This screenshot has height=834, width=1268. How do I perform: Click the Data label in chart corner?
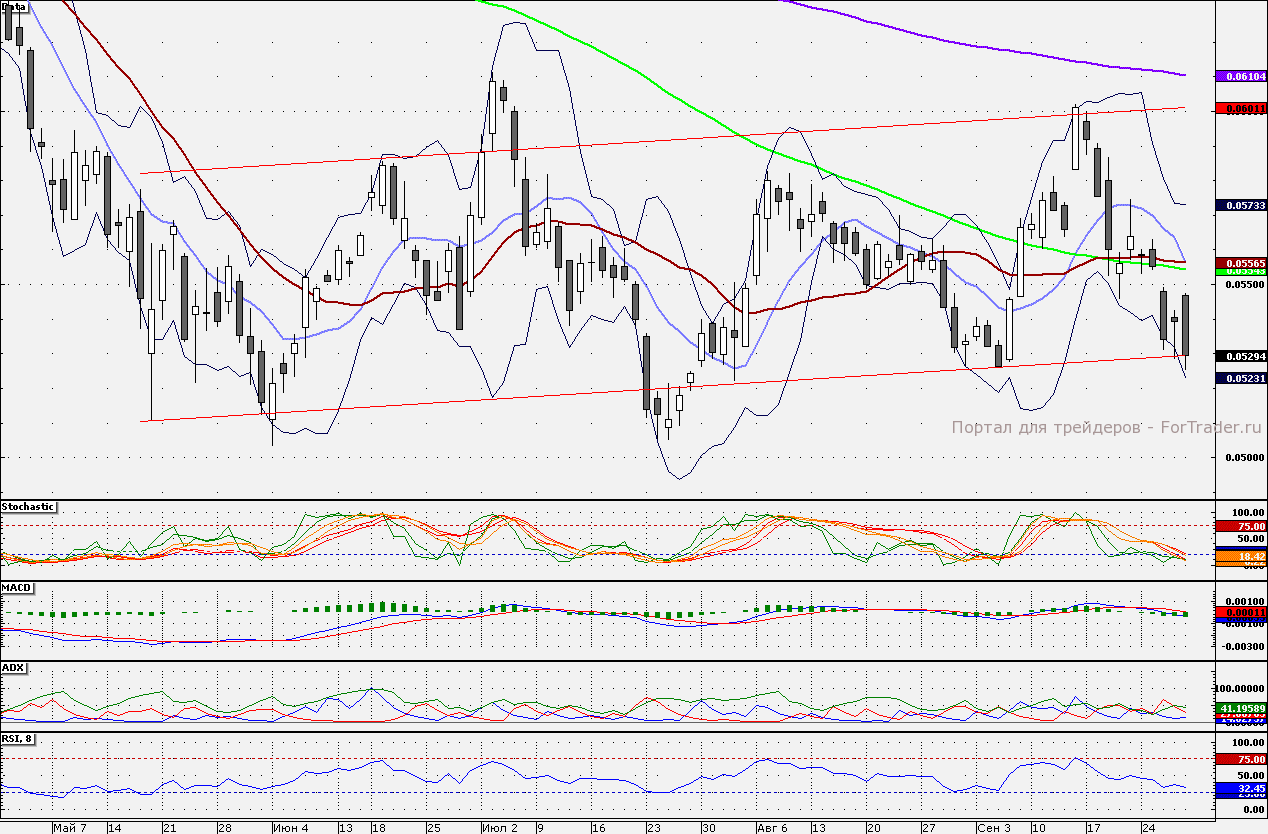[14, 7]
